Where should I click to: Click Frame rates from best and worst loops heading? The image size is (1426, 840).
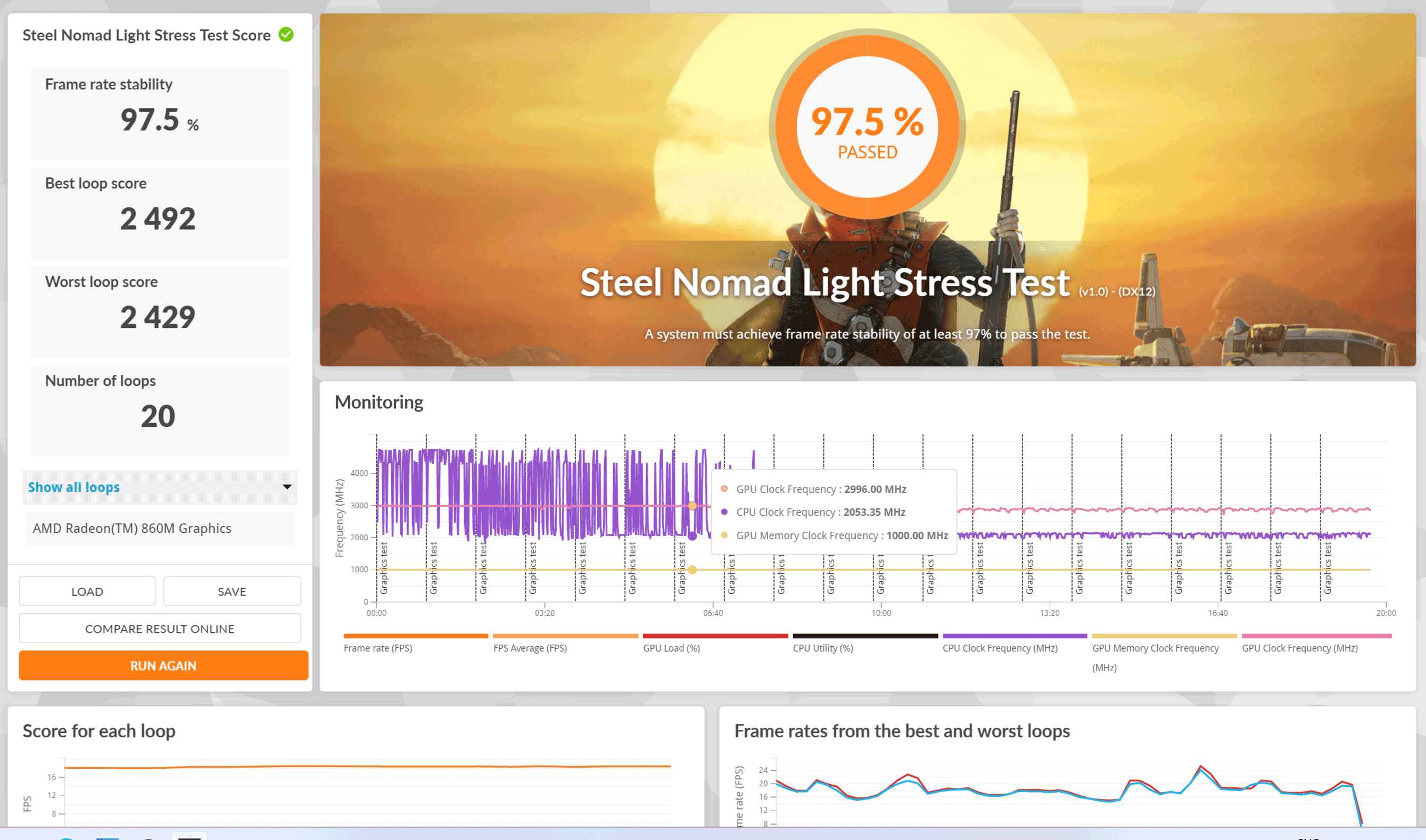click(x=902, y=731)
